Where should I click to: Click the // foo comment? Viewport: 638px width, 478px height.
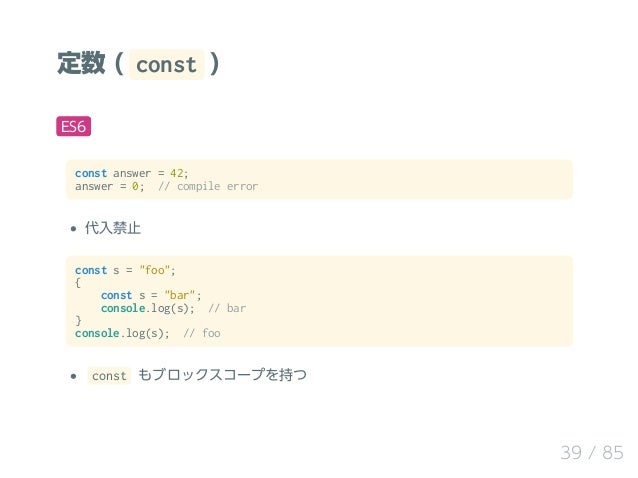(202, 333)
